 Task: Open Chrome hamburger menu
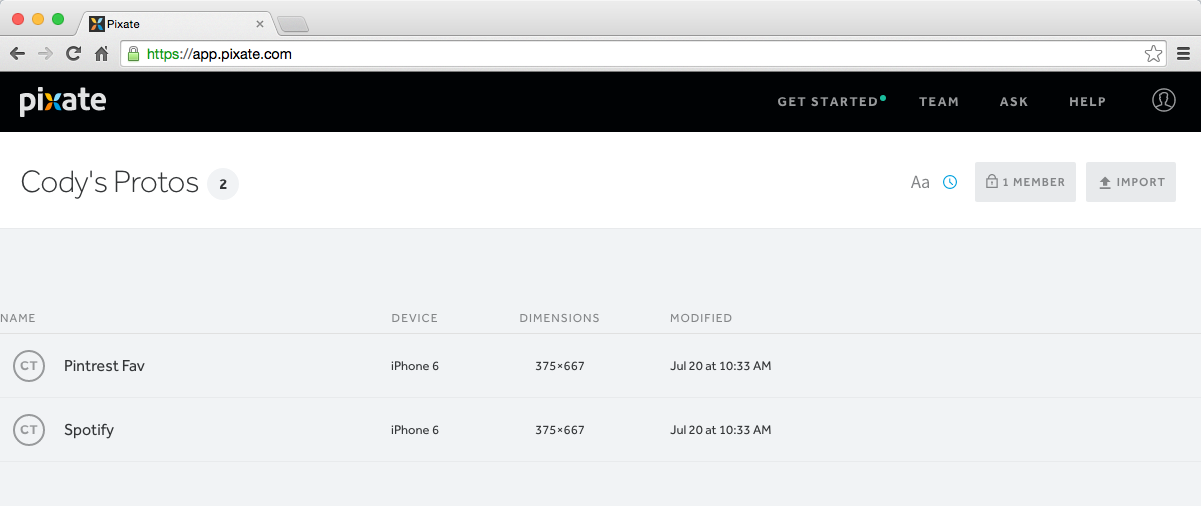(x=1183, y=54)
